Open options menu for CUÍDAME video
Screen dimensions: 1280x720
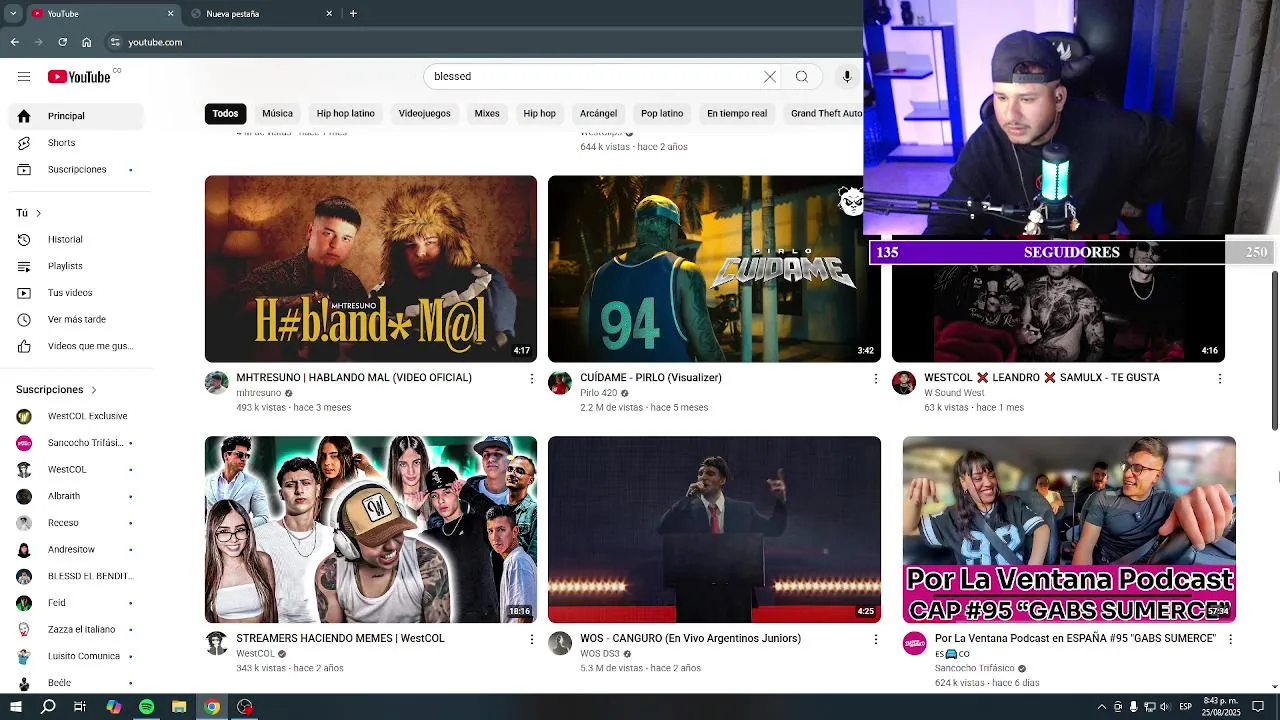pyautogui.click(x=876, y=379)
